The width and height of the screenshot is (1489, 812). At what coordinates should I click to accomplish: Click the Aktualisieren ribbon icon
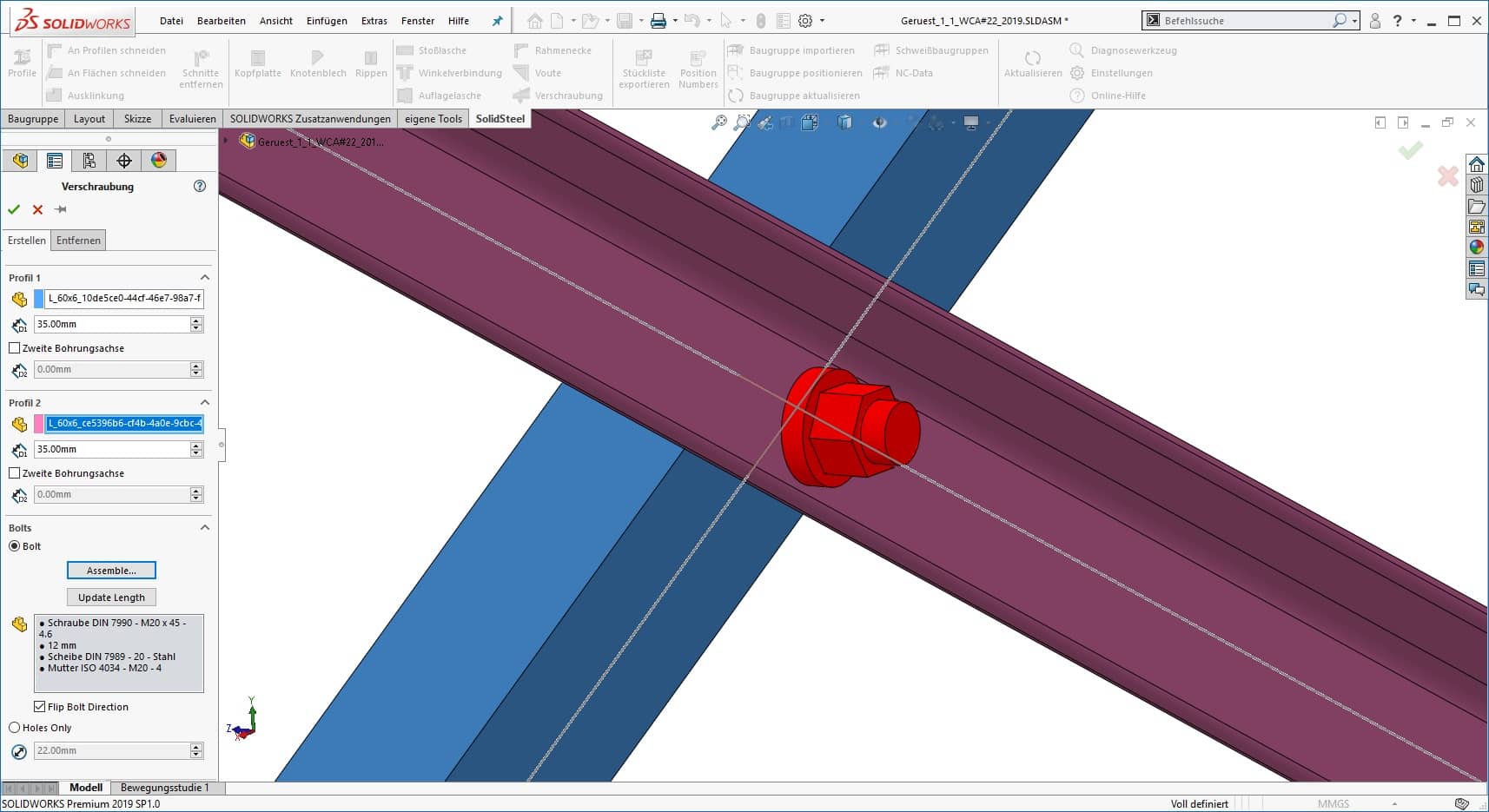tap(1033, 63)
